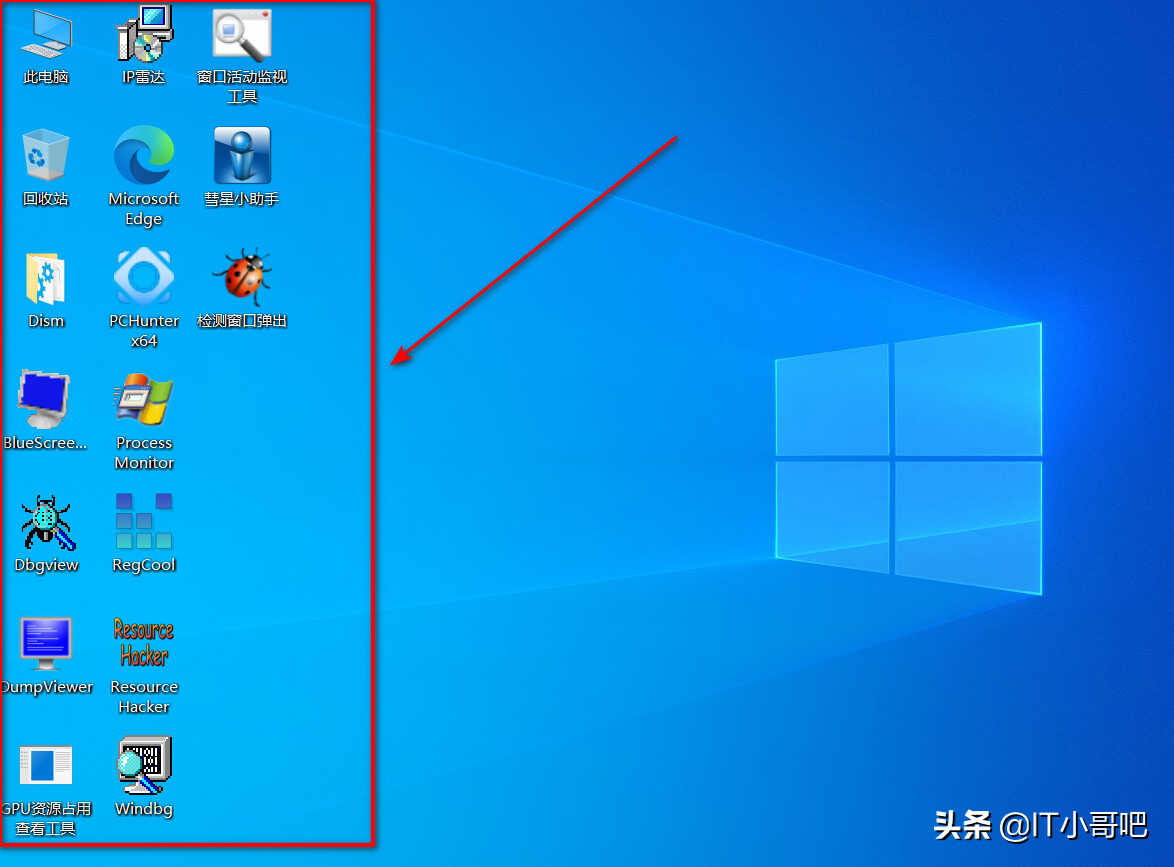Click the 'DumpViewer' label text
1174x867 pixels.
tap(47, 687)
